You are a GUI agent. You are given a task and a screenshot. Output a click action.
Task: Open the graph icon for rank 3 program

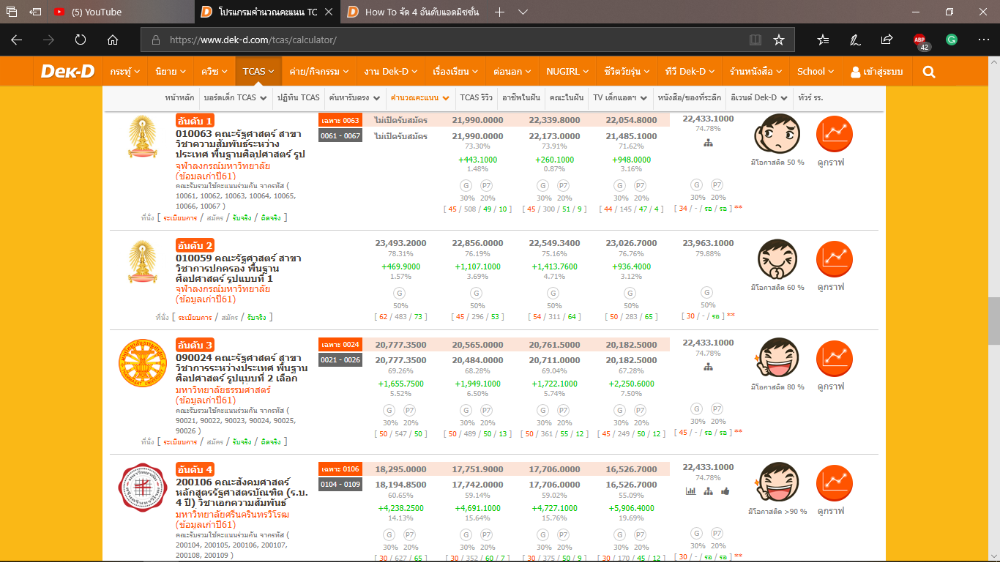834,358
